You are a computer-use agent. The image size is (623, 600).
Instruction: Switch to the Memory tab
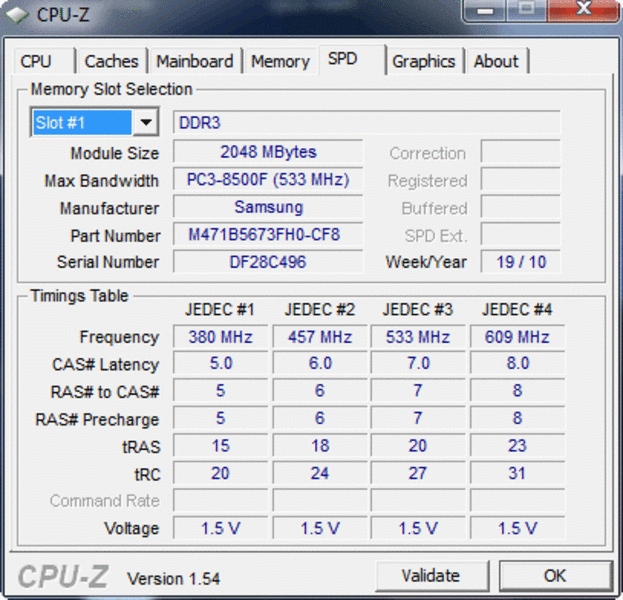point(281,61)
